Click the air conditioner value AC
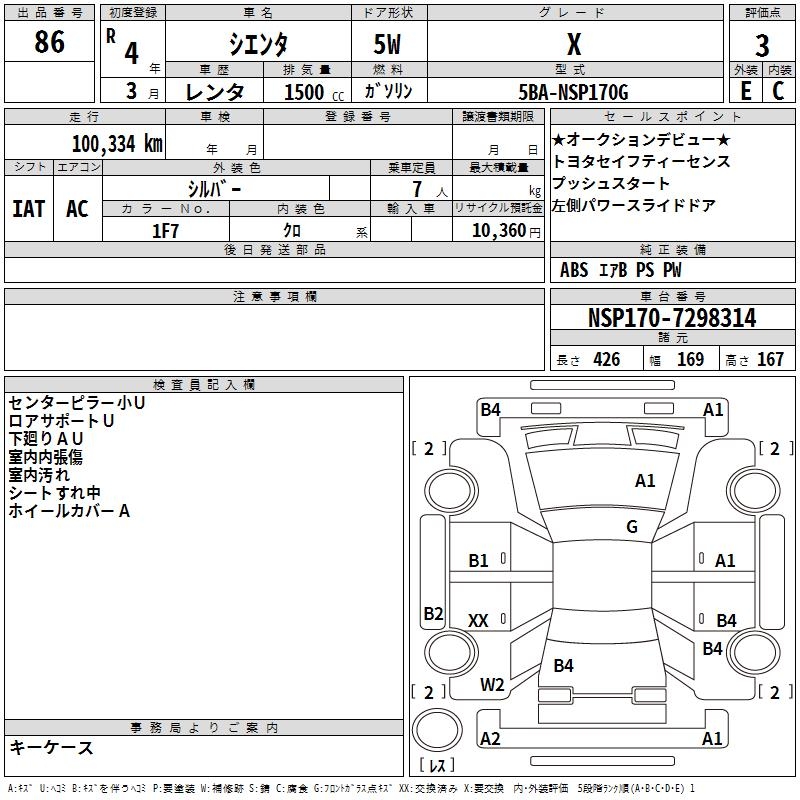Image resolution: width=800 pixels, height=800 pixels. (x=77, y=209)
